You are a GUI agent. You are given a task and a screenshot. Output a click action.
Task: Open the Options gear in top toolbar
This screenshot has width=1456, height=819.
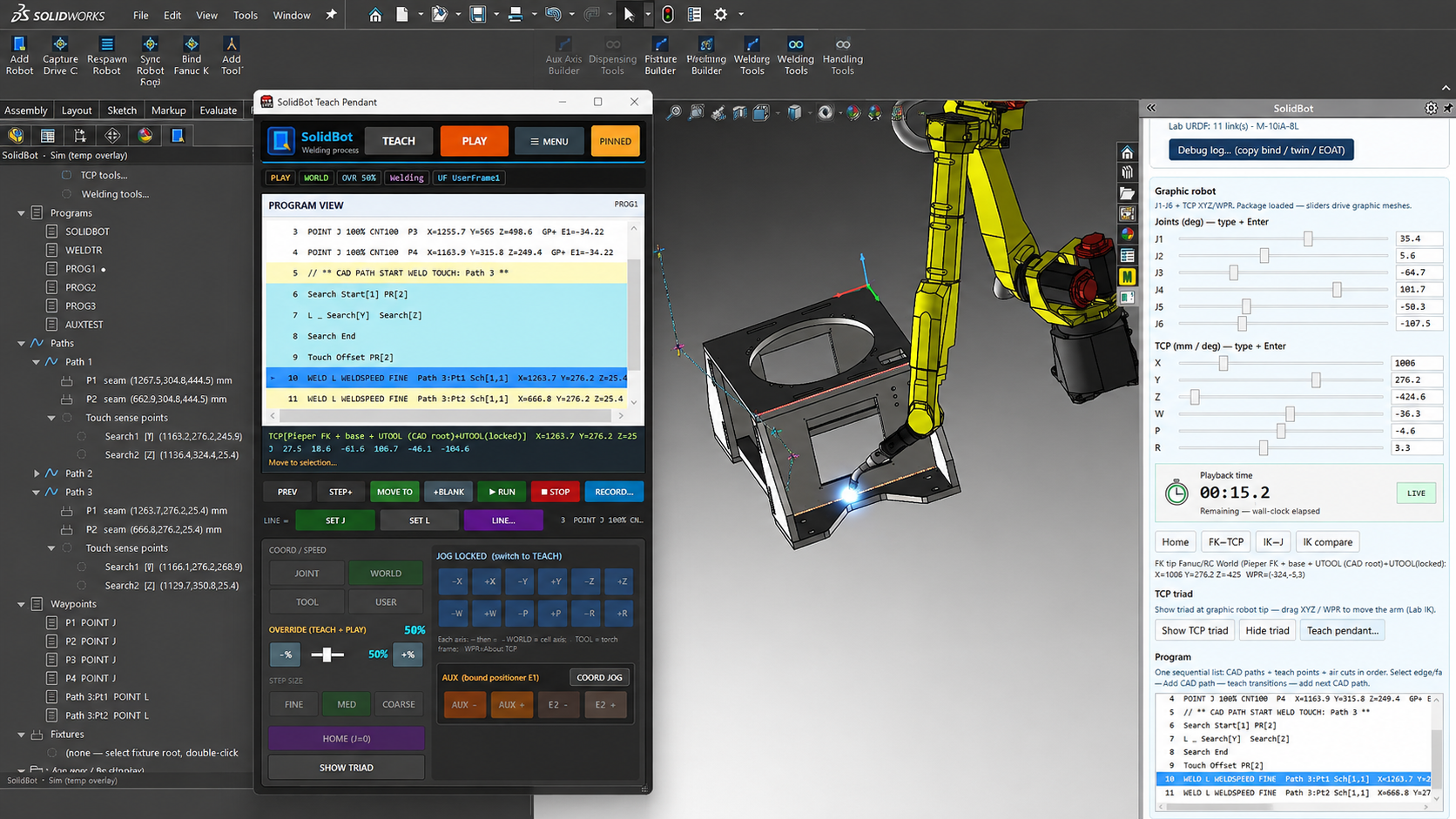coord(720,15)
